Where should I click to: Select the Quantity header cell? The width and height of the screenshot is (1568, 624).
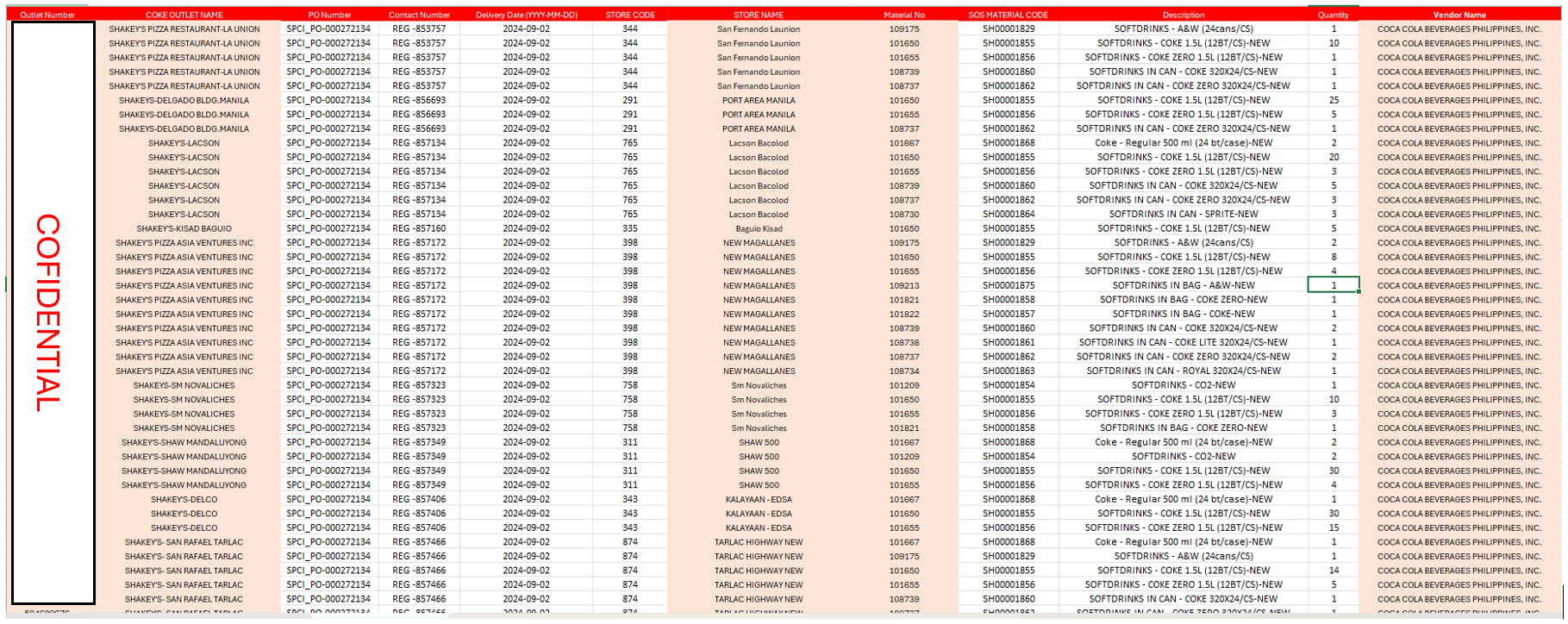(x=1334, y=15)
